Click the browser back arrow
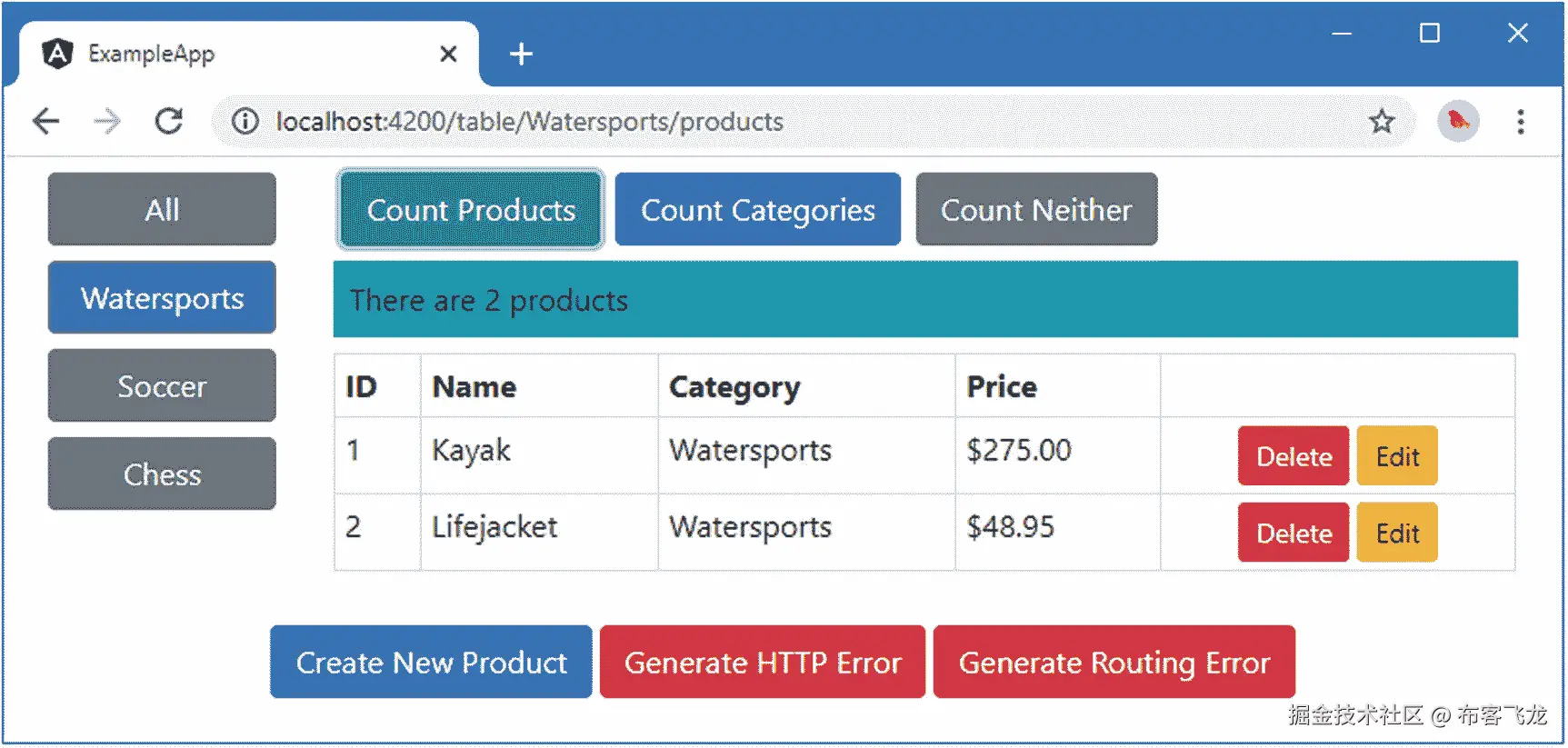This screenshot has height=748, width=1568. (45, 121)
